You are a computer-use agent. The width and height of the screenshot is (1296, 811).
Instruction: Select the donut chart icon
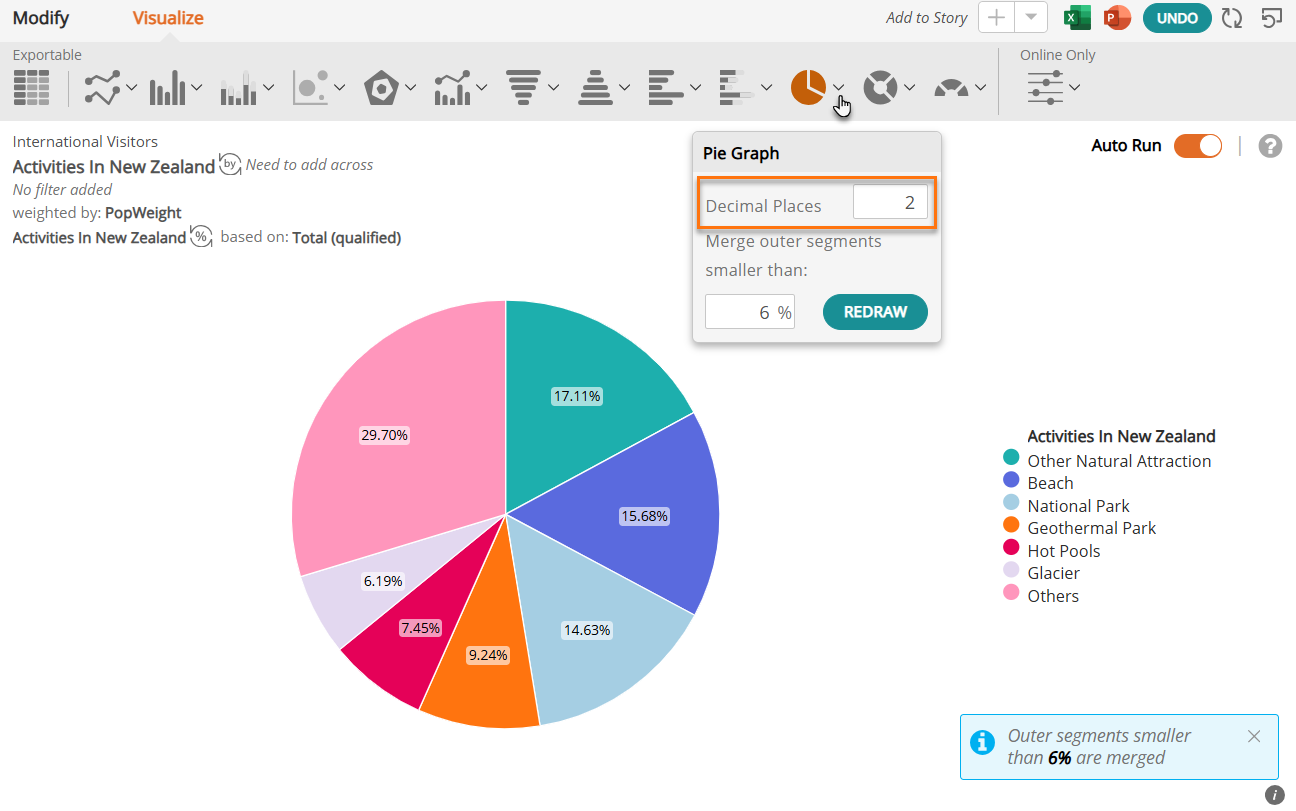(880, 88)
